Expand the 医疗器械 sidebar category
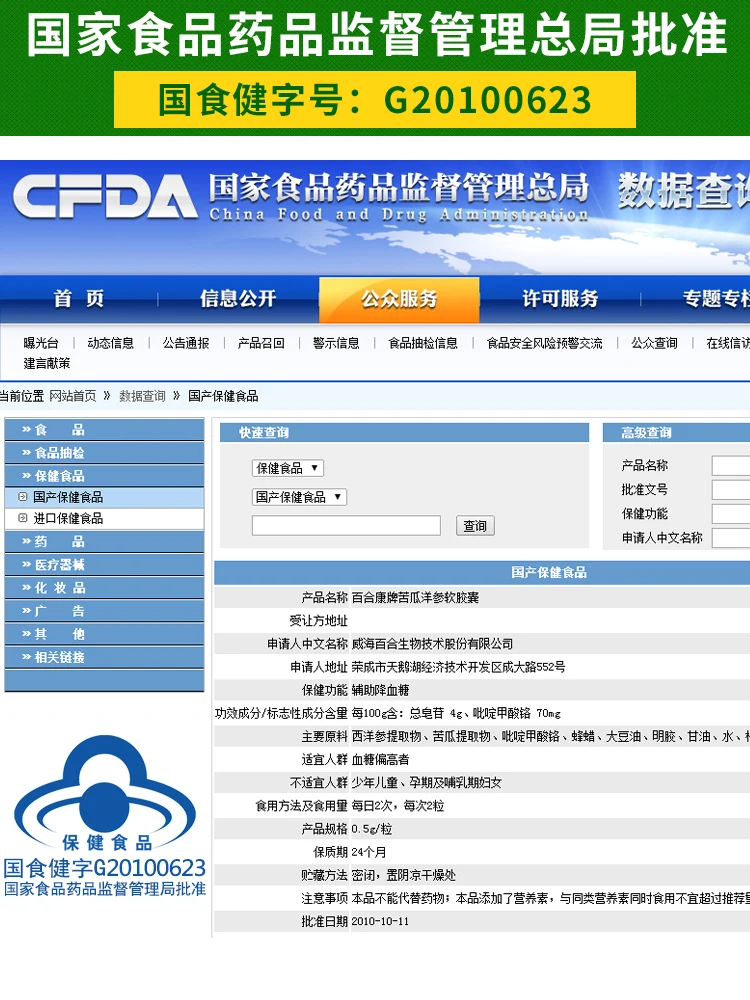This screenshot has width=750, height=1000. [104, 564]
